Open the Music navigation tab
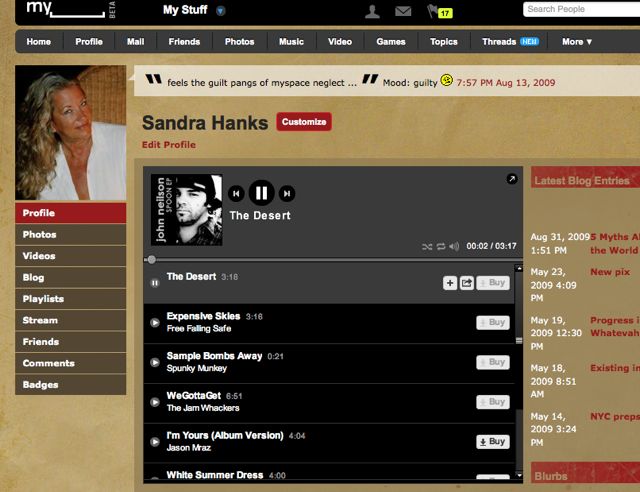This screenshot has height=492, width=640. click(291, 42)
